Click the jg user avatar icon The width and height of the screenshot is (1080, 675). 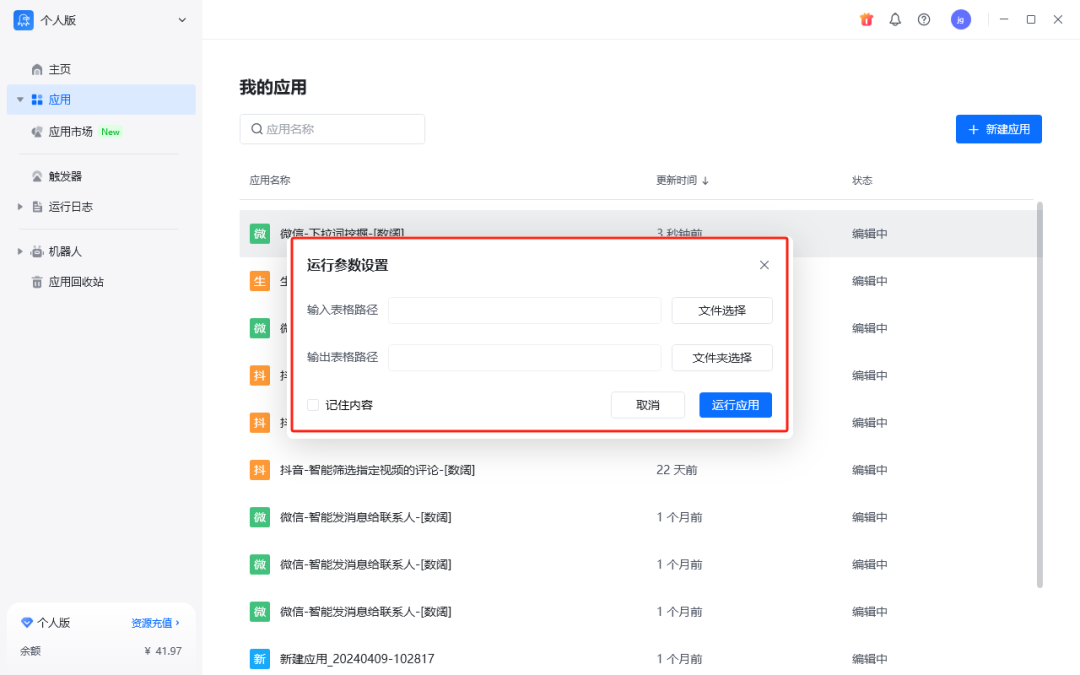click(x=961, y=19)
